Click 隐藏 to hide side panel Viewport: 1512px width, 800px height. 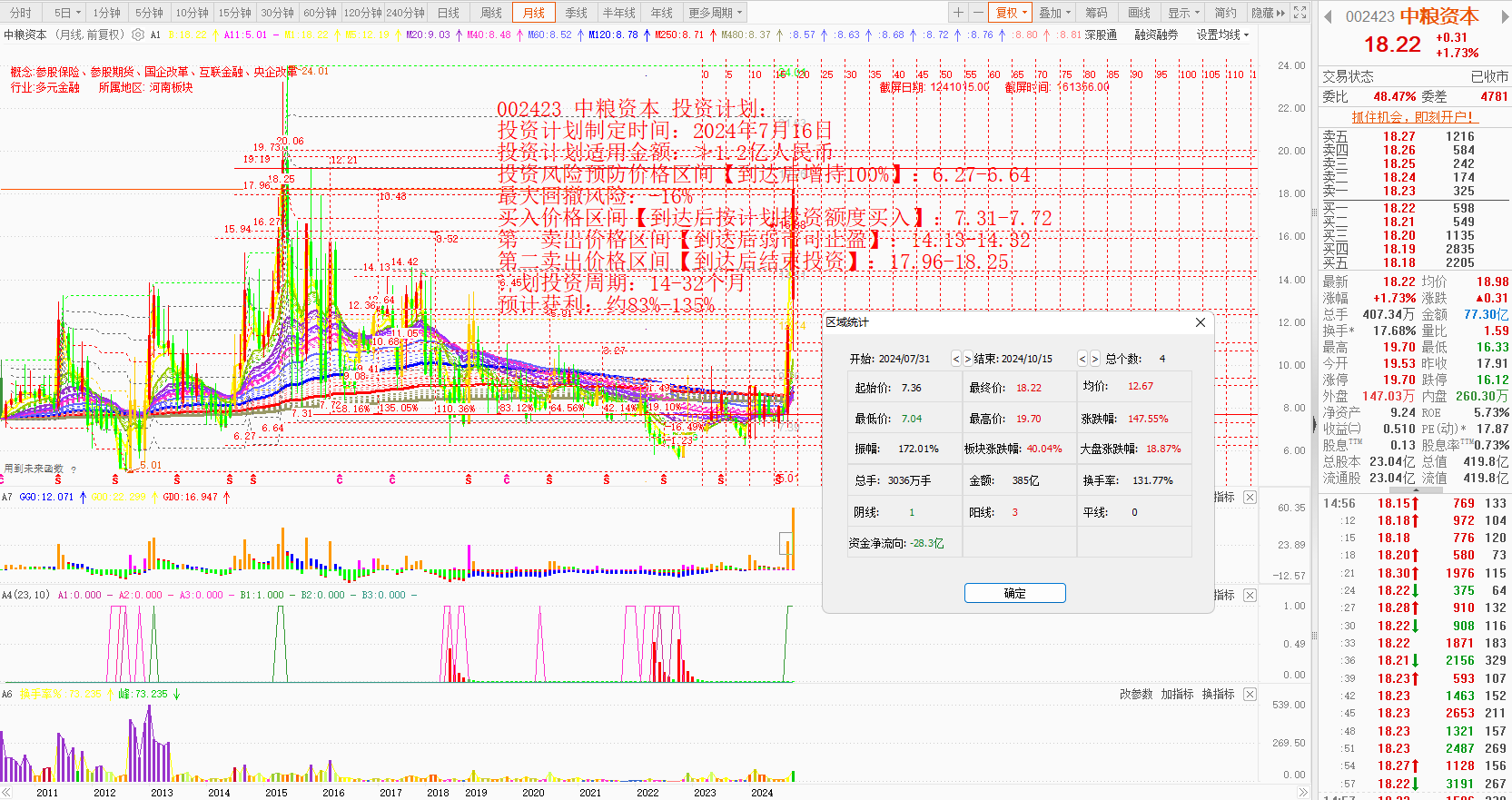tap(1268, 13)
